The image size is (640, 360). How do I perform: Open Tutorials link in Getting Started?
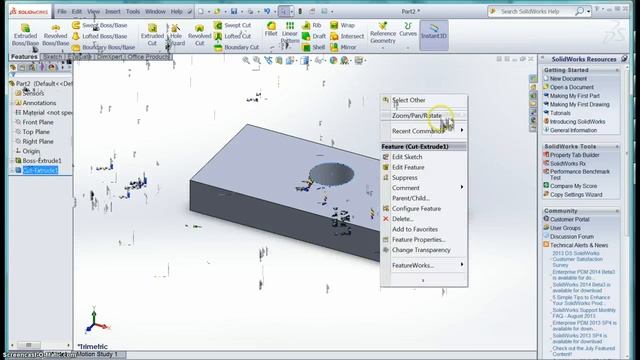point(560,113)
